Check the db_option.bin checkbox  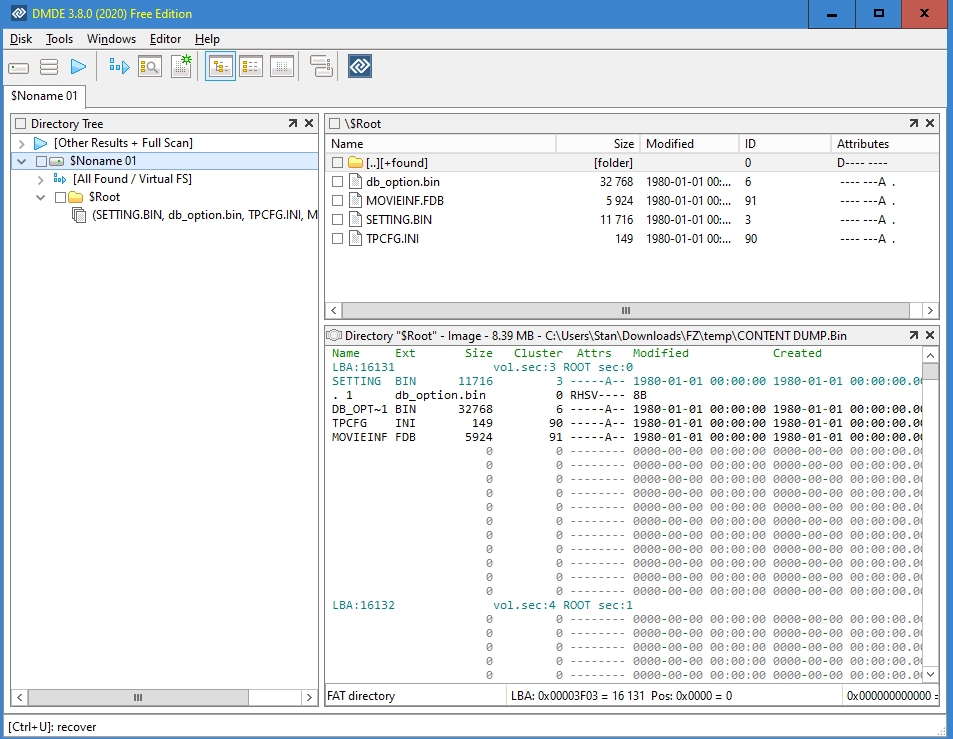pos(337,182)
